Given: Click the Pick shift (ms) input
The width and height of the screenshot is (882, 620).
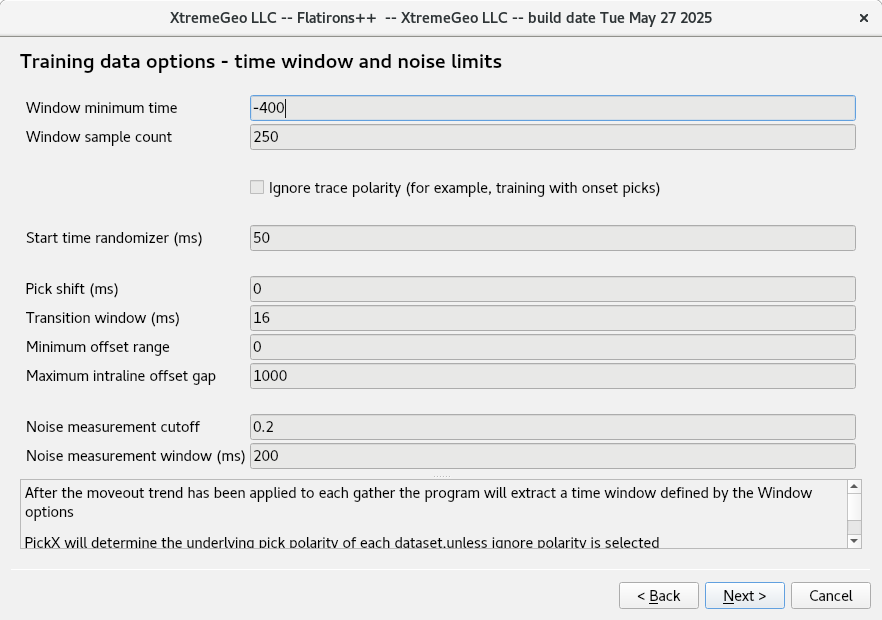Looking at the screenshot, I should tap(553, 289).
